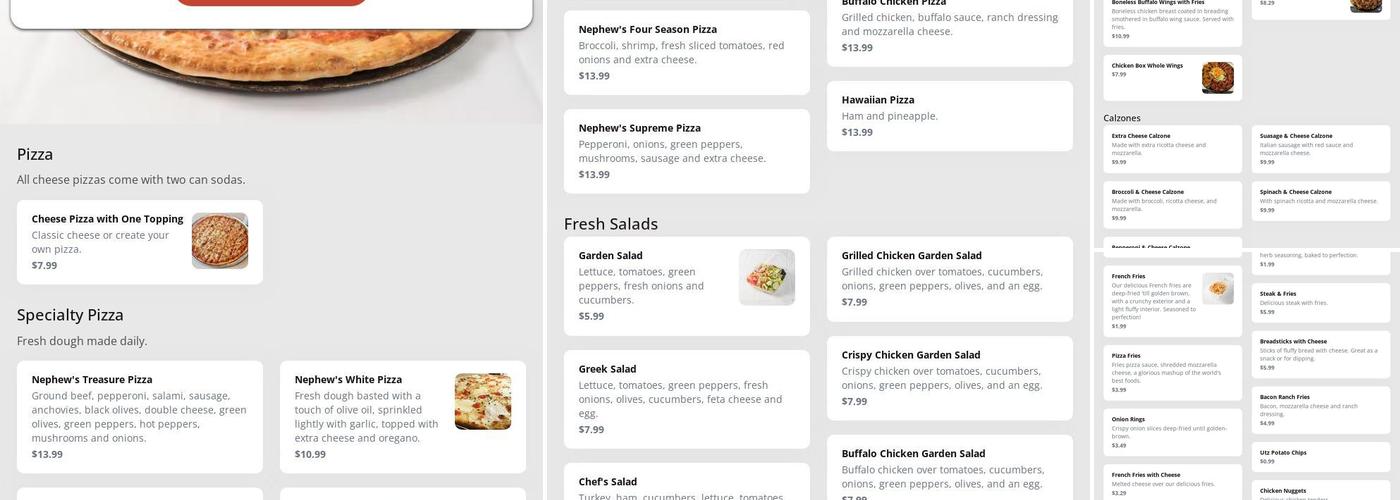1400x500 pixels.
Task: Open the Greek Salad item
Action: tap(686, 399)
